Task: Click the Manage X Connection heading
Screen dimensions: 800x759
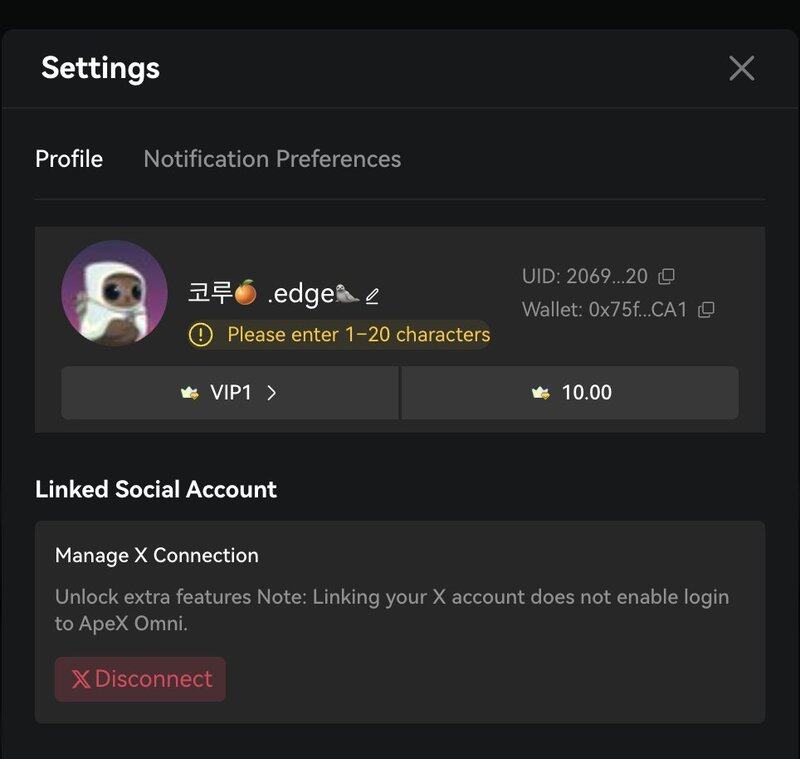Action: click(x=156, y=555)
